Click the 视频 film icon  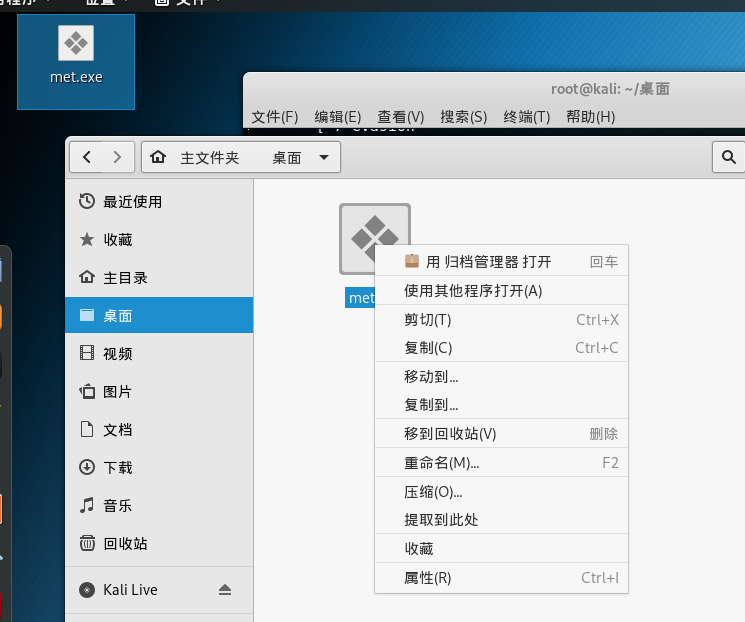click(87, 353)
